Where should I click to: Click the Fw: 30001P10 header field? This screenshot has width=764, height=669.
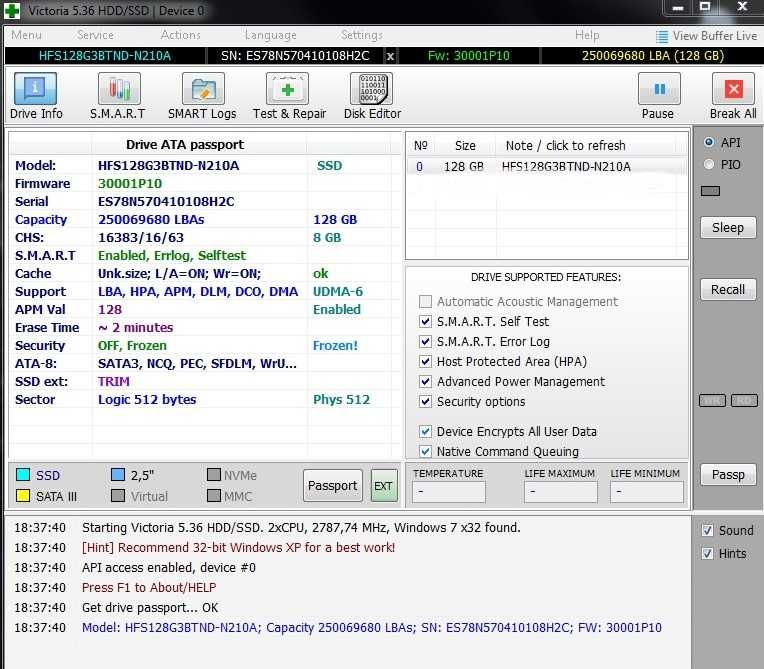[x=469, y=56]
